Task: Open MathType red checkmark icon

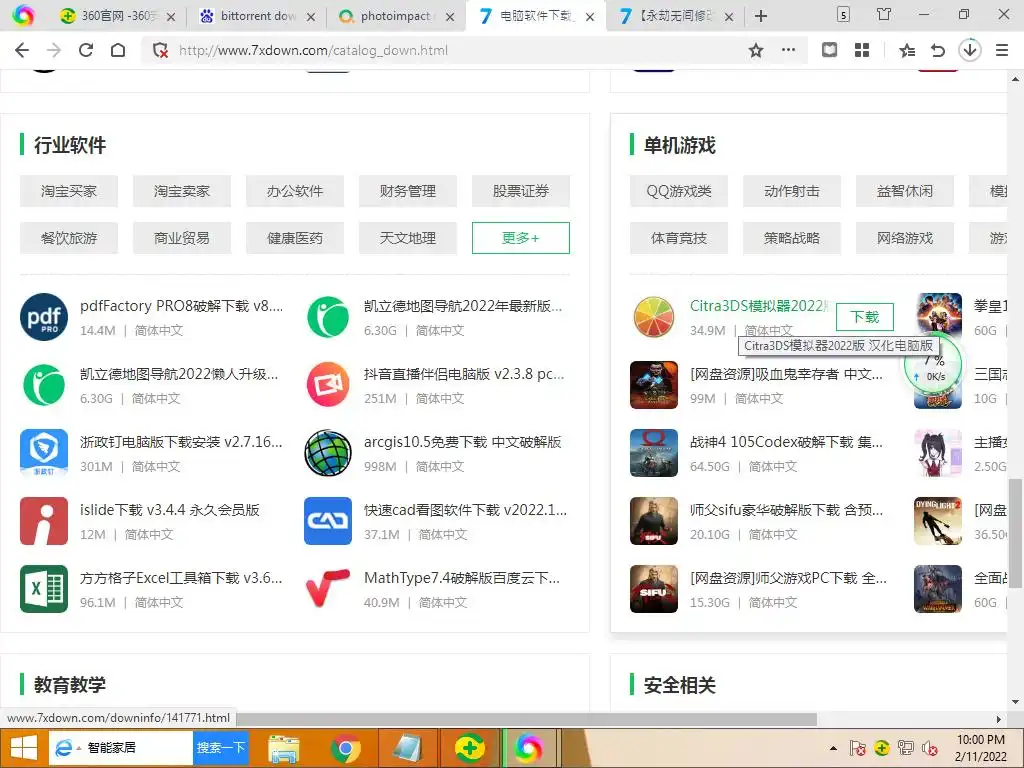Action: click(x=328, y=588)
